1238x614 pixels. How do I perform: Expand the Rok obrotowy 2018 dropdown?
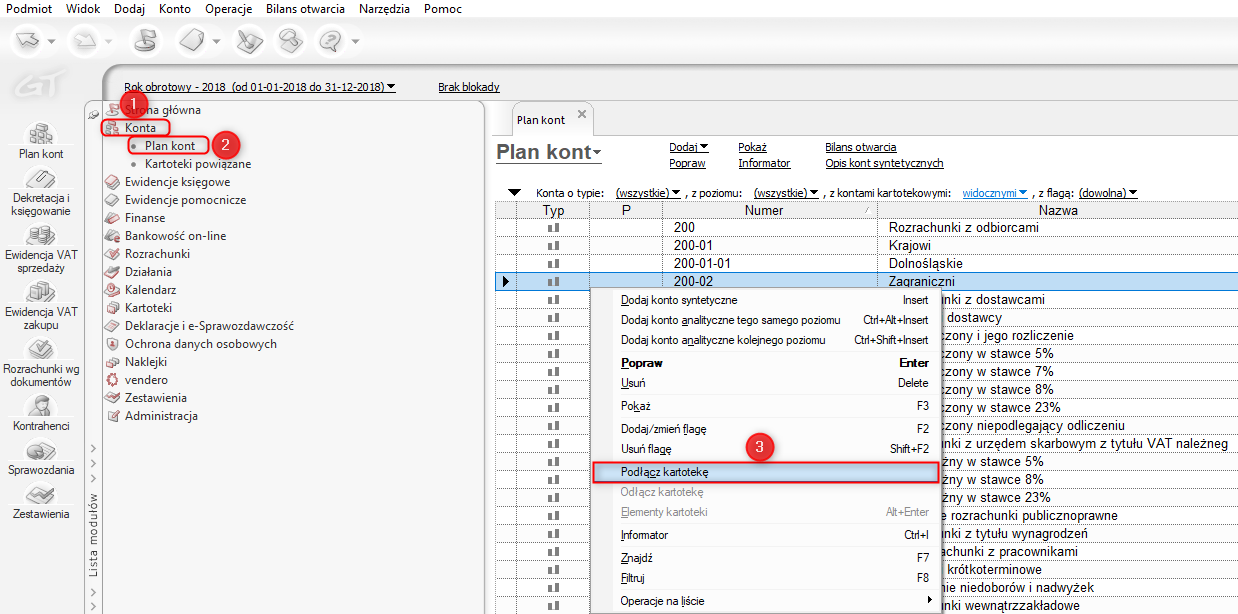[259, 87]
